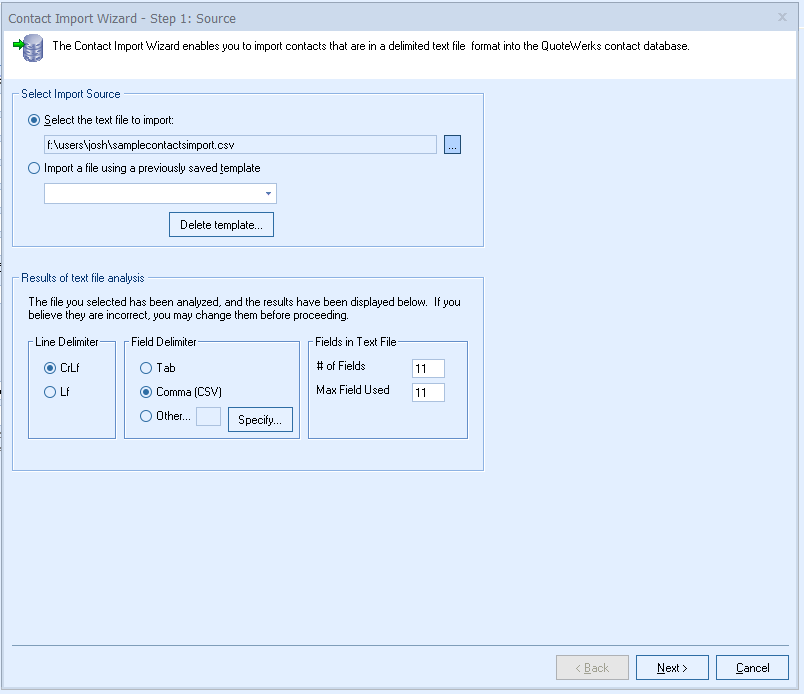The image size is (804, 694).
Task: Choose Other field delimiter option
Action: [146, 416]
